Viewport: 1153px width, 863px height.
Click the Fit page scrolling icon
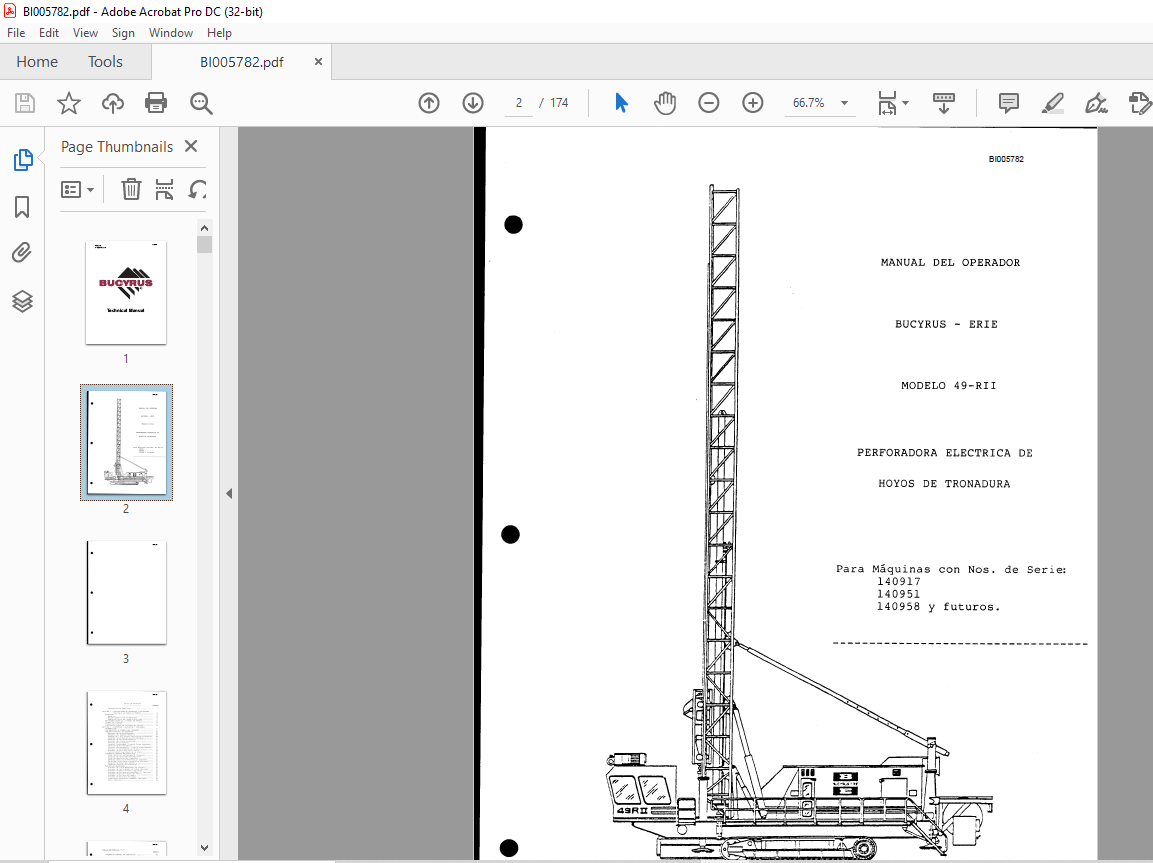point(888,103)
